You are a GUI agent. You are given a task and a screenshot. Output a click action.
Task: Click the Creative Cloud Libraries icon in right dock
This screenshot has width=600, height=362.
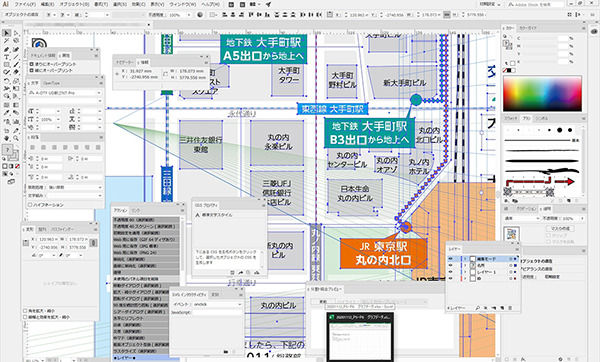[594, 31]
